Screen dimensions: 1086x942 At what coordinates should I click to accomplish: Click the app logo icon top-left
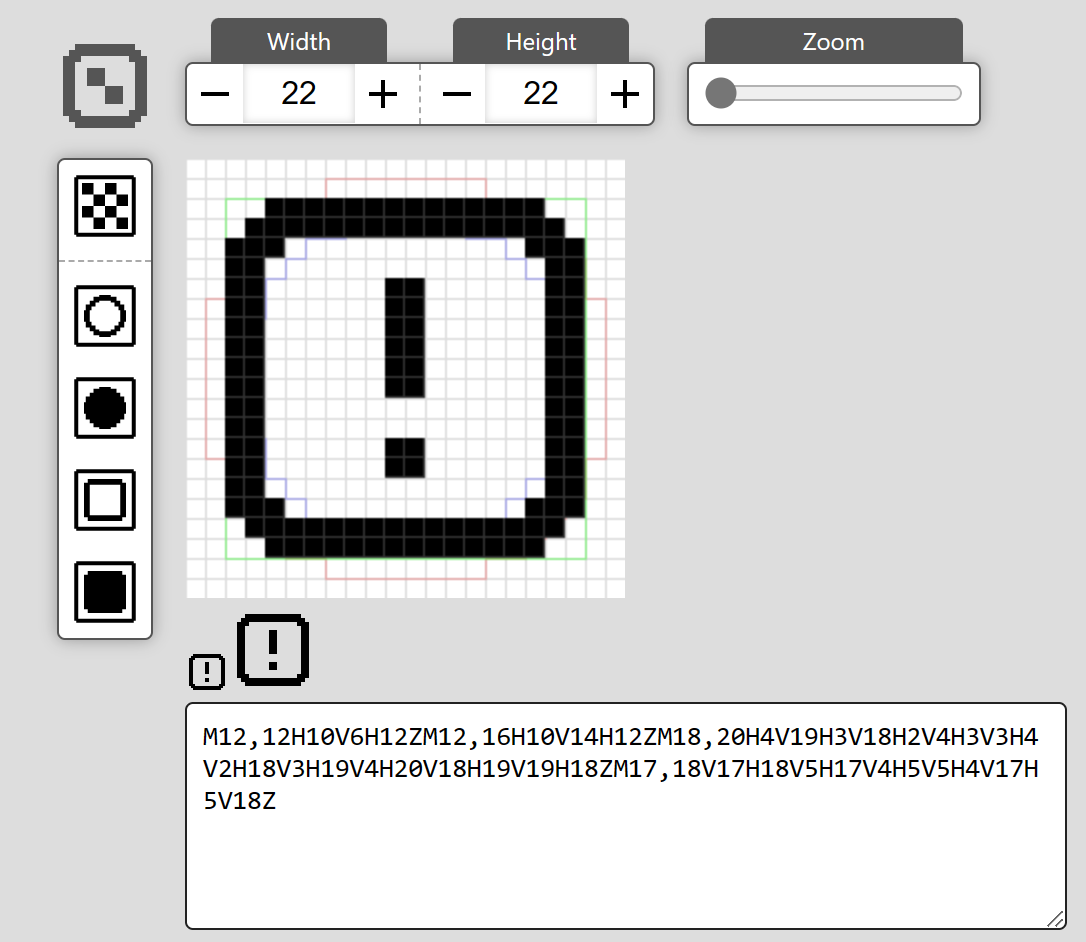104,85
